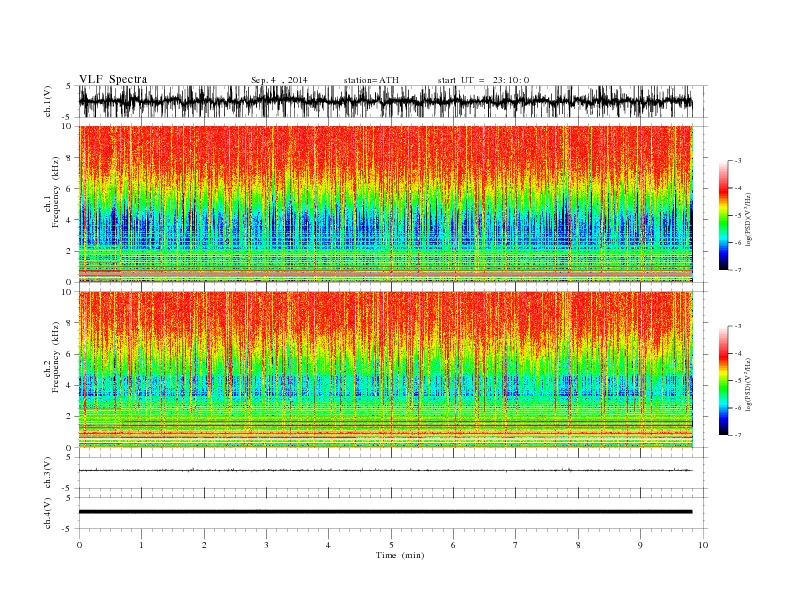Viewport: 792px width, 612px height.
Task: Click inside the ch.1 frequency spectrogram
Action: coord(386,204)
